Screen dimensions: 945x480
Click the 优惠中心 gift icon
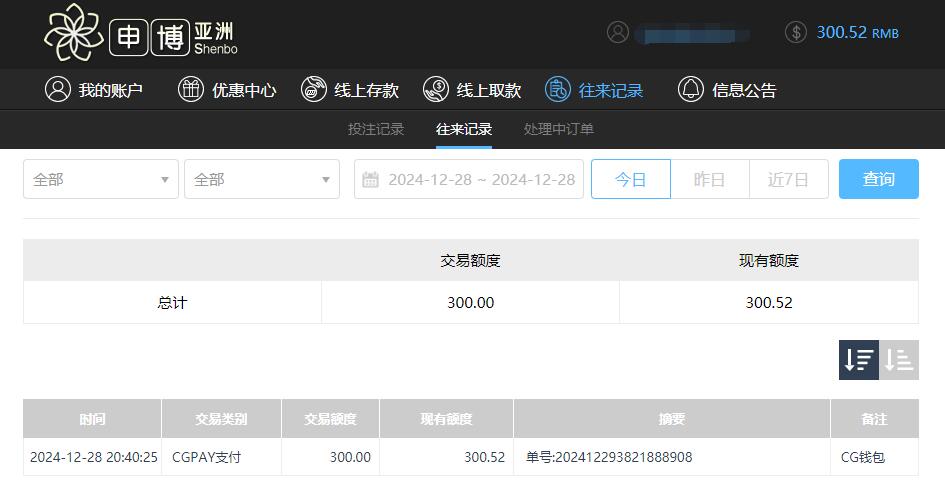(190, 89)
